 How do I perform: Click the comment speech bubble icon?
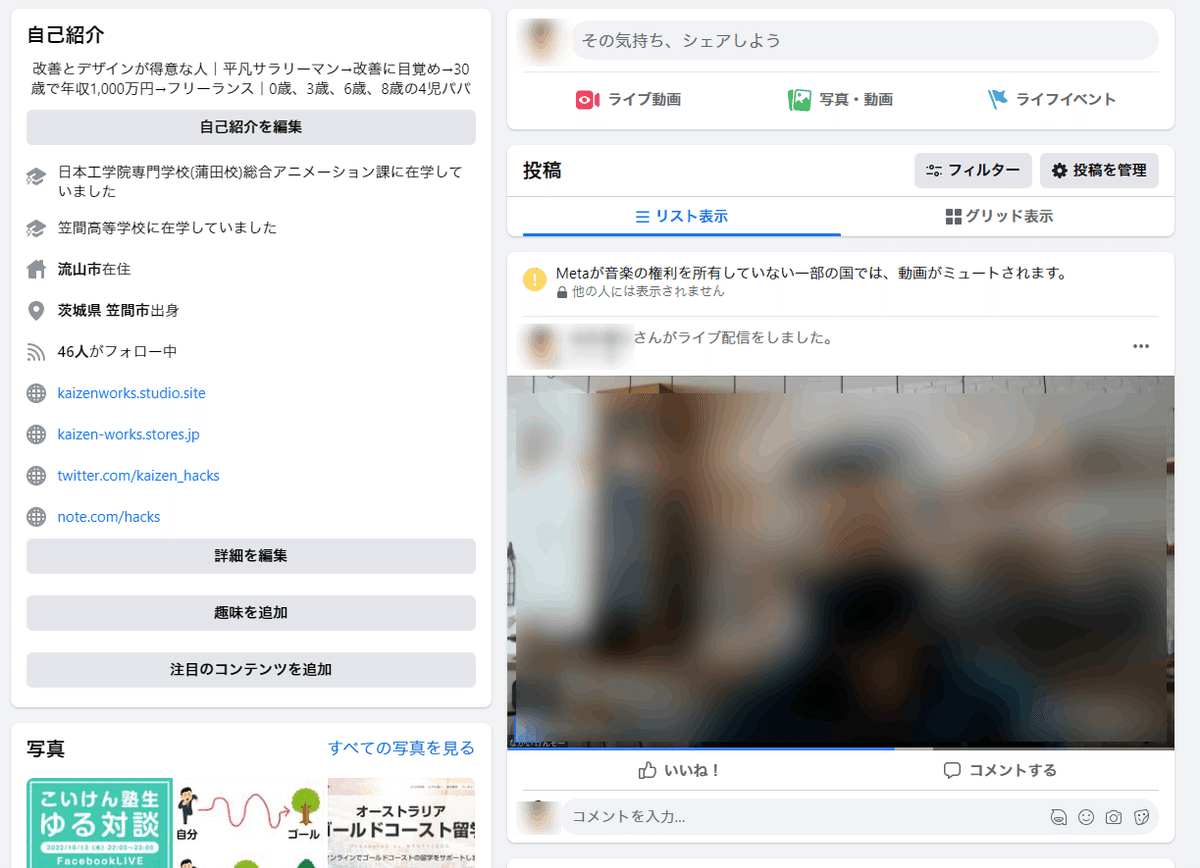952,770
